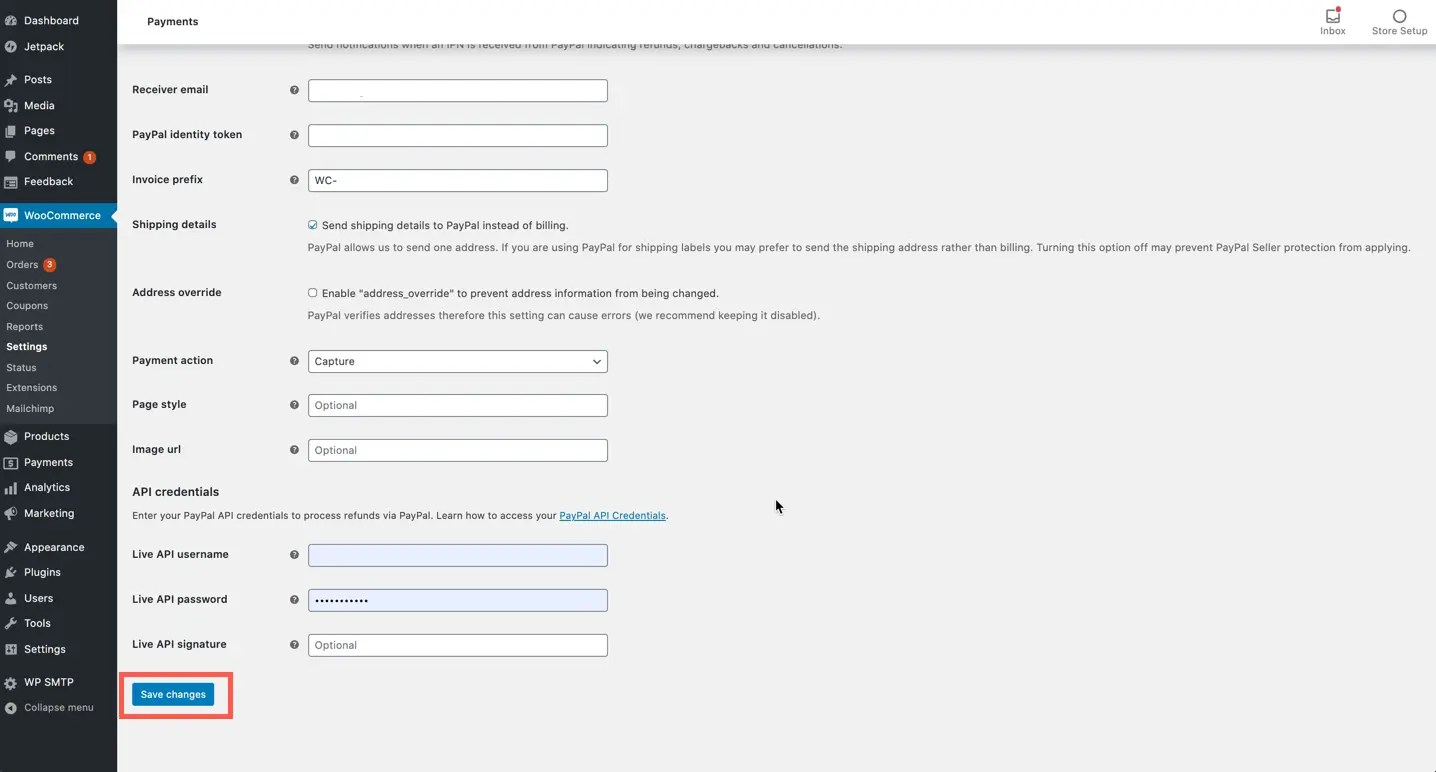1436x772 pixels.
Task: Click help icon beside PayPal identity token
Action: 294,135
